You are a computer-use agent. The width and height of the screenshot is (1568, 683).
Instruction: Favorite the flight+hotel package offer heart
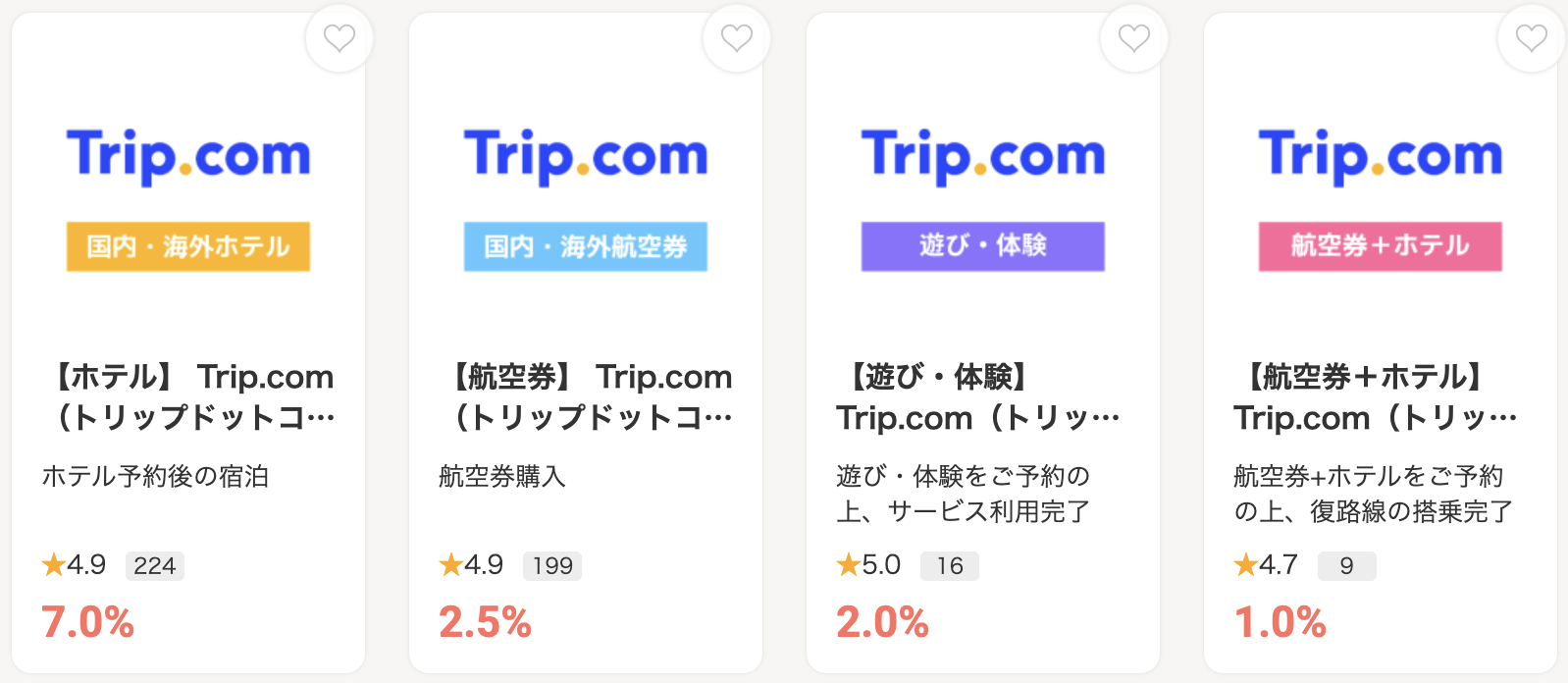[1531, 38]
